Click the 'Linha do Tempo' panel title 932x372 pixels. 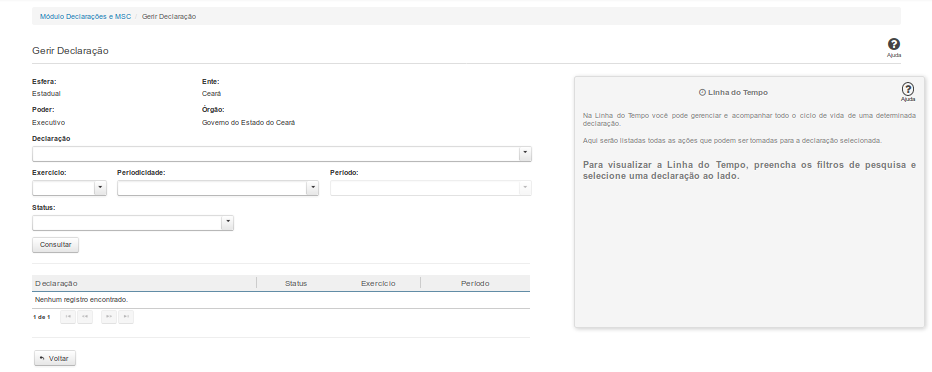(x=738, y=93)
